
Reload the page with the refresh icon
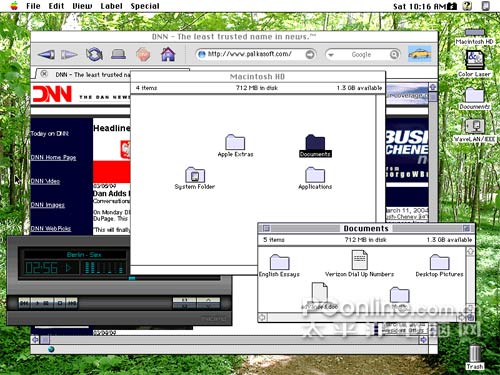[94, 54]
